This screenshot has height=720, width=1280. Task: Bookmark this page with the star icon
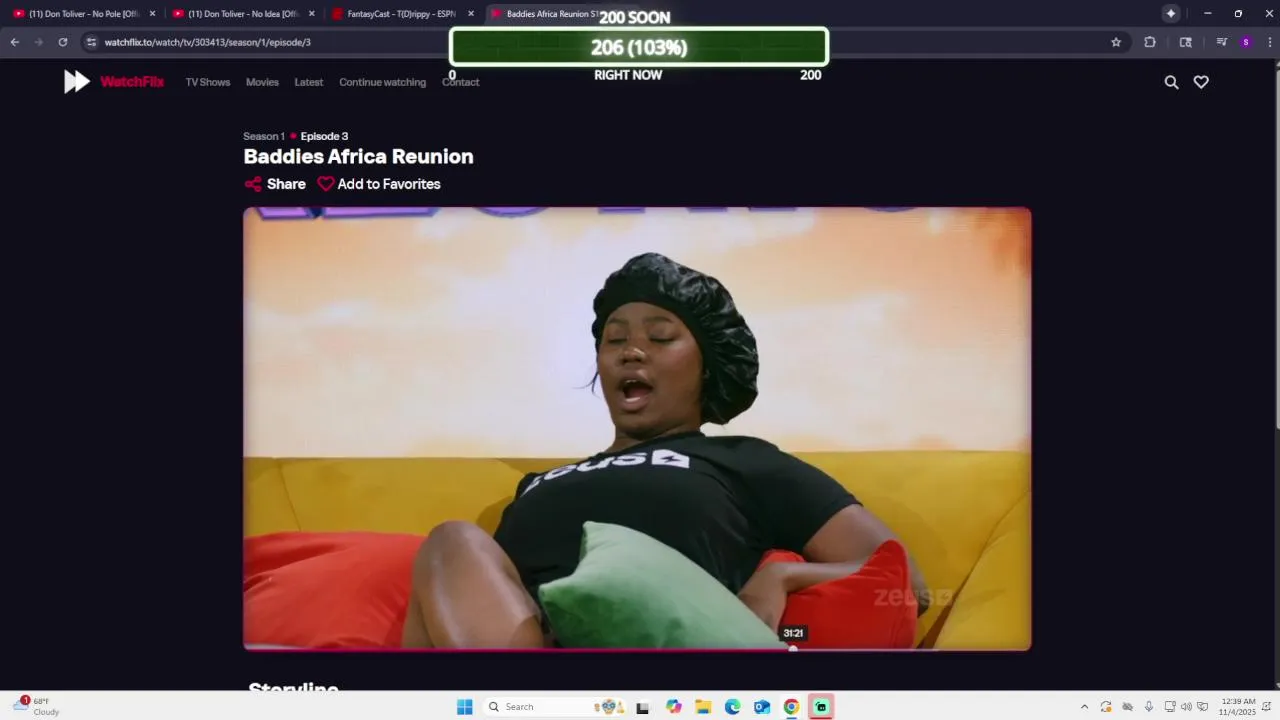coord(1116,42)
